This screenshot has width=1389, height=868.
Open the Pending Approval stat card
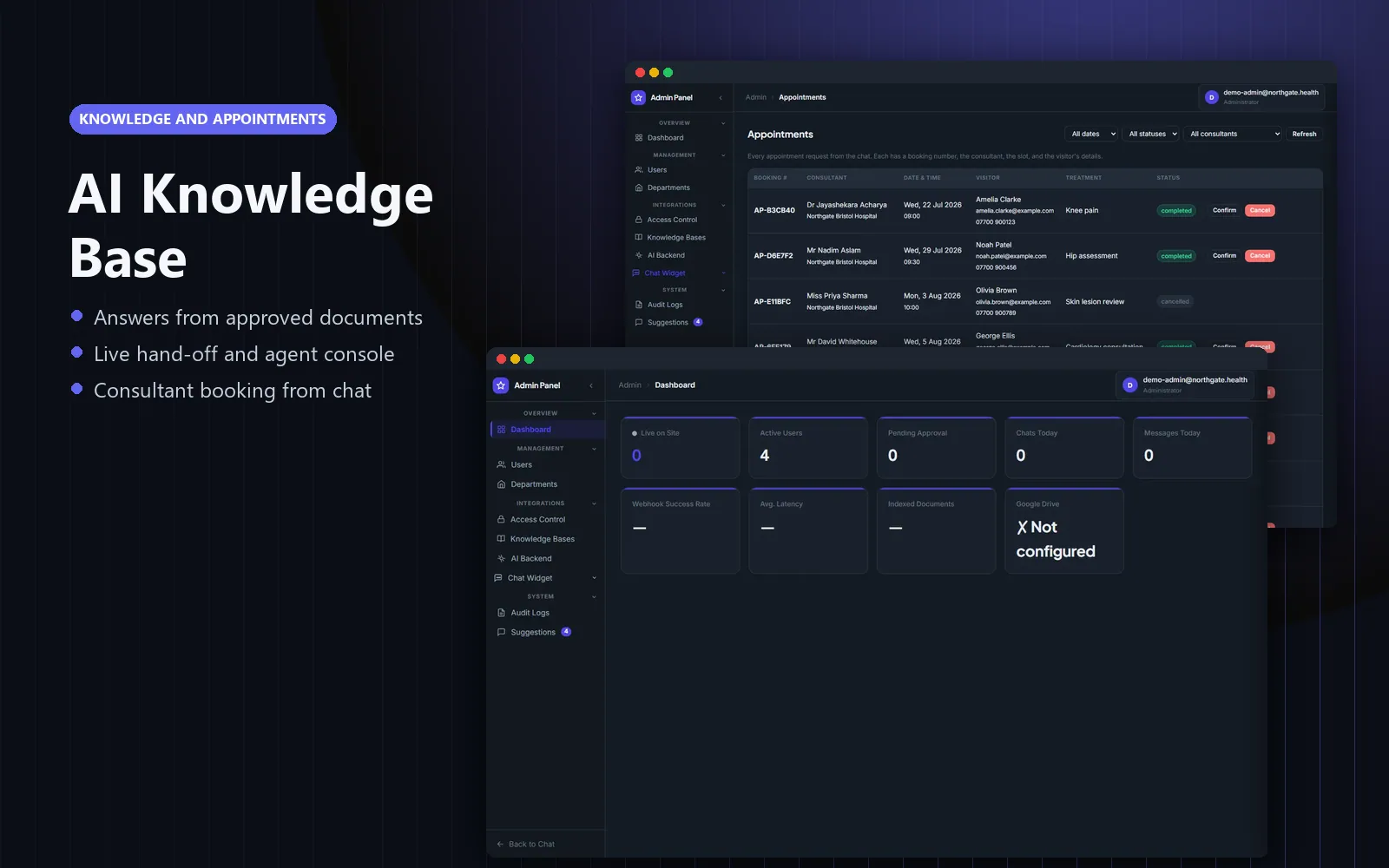point(936,448)
